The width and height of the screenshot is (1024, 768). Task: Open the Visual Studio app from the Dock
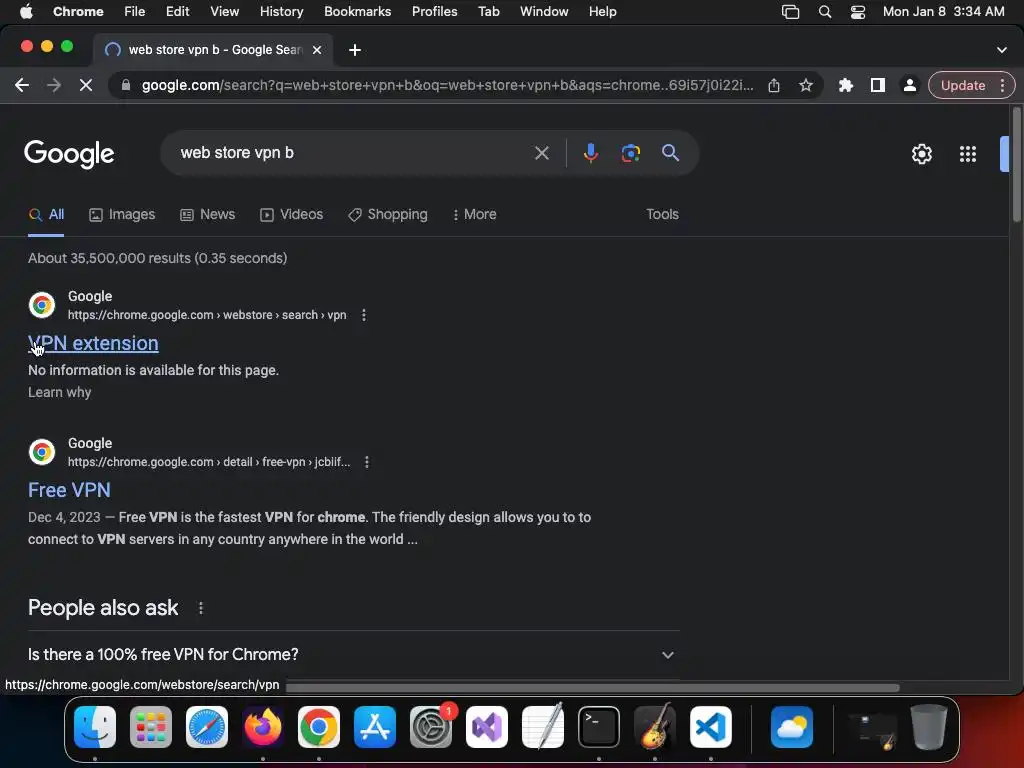coord(487,727)
